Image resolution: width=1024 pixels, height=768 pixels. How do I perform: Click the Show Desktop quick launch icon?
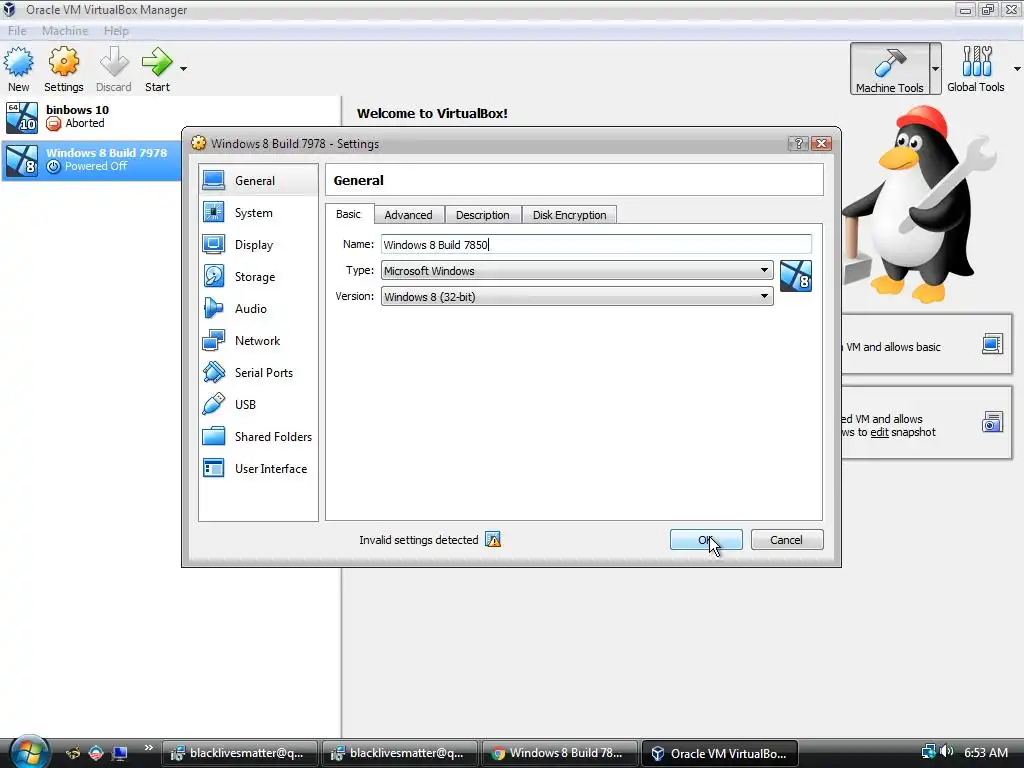click(x=120, y=753)
